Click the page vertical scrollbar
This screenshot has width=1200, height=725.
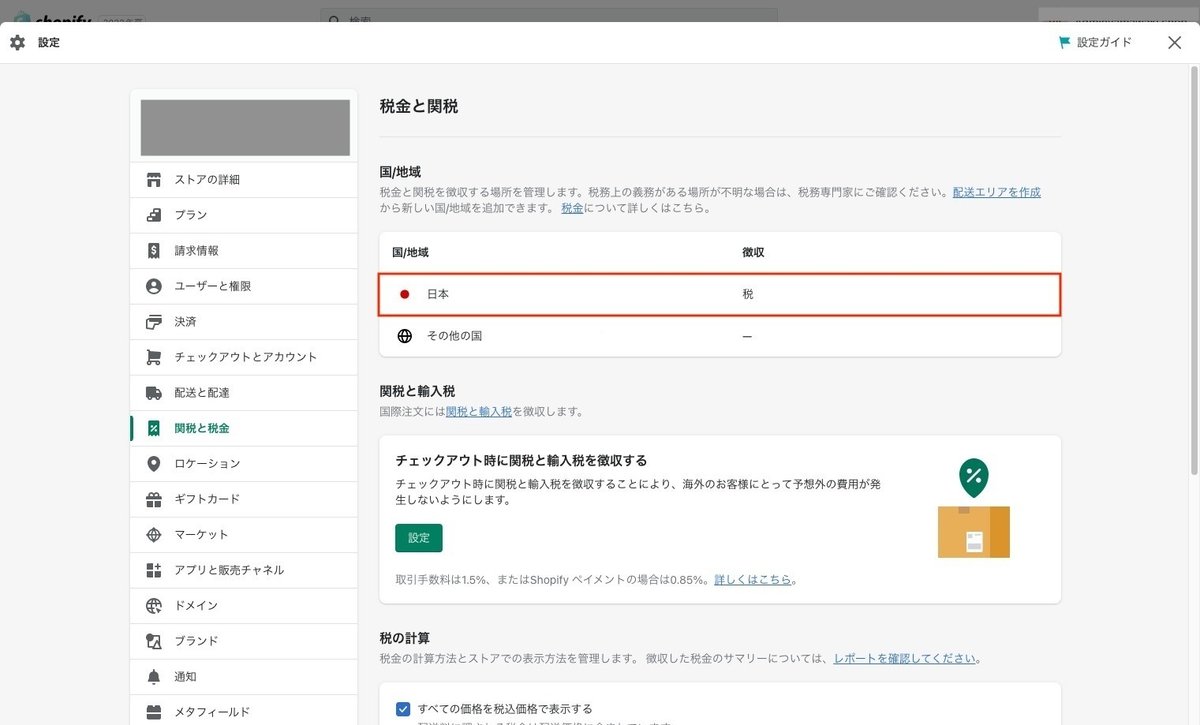(1194, 270)
